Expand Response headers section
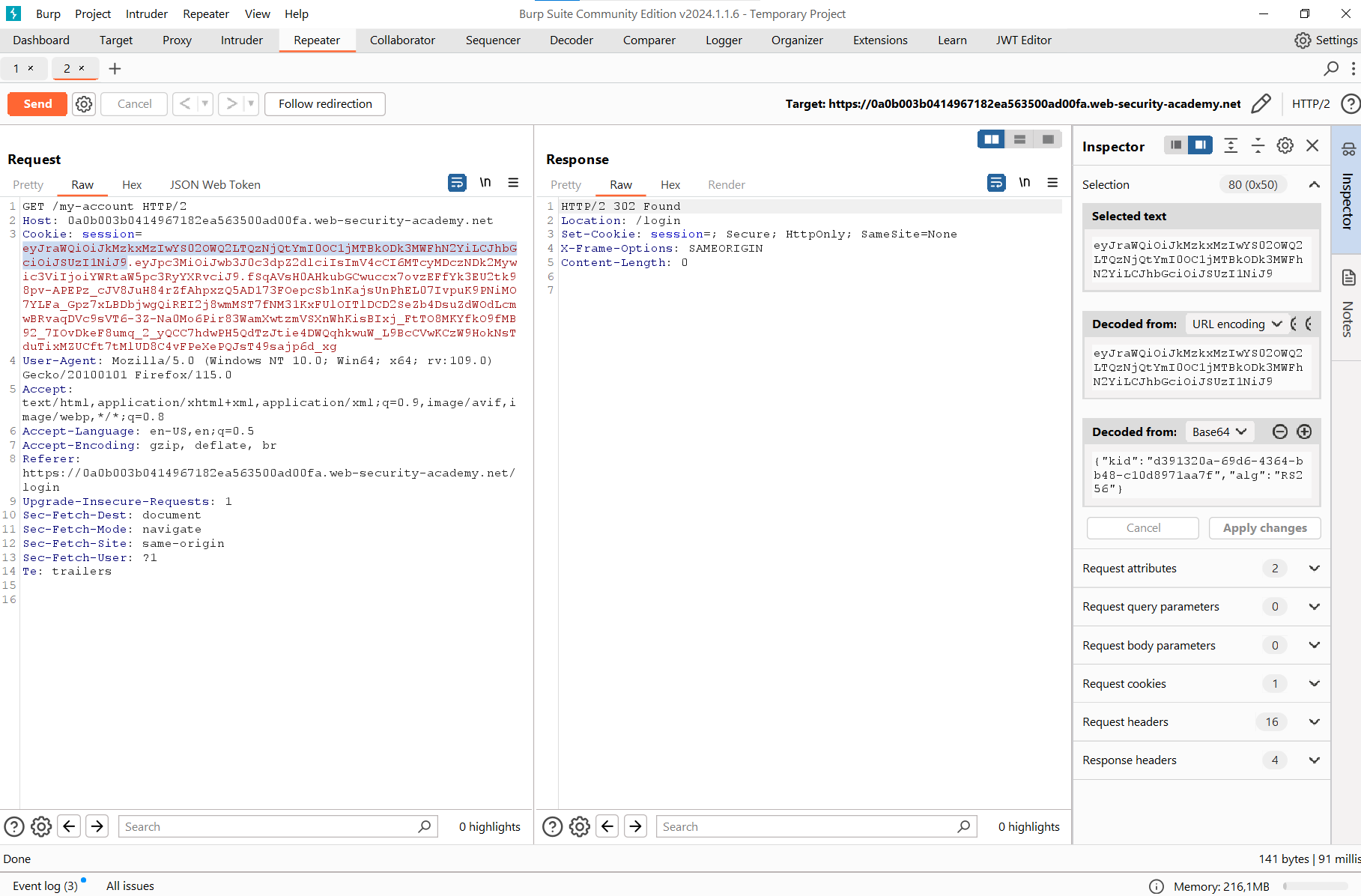1361x896 pixels. (x=1201, y=760)
